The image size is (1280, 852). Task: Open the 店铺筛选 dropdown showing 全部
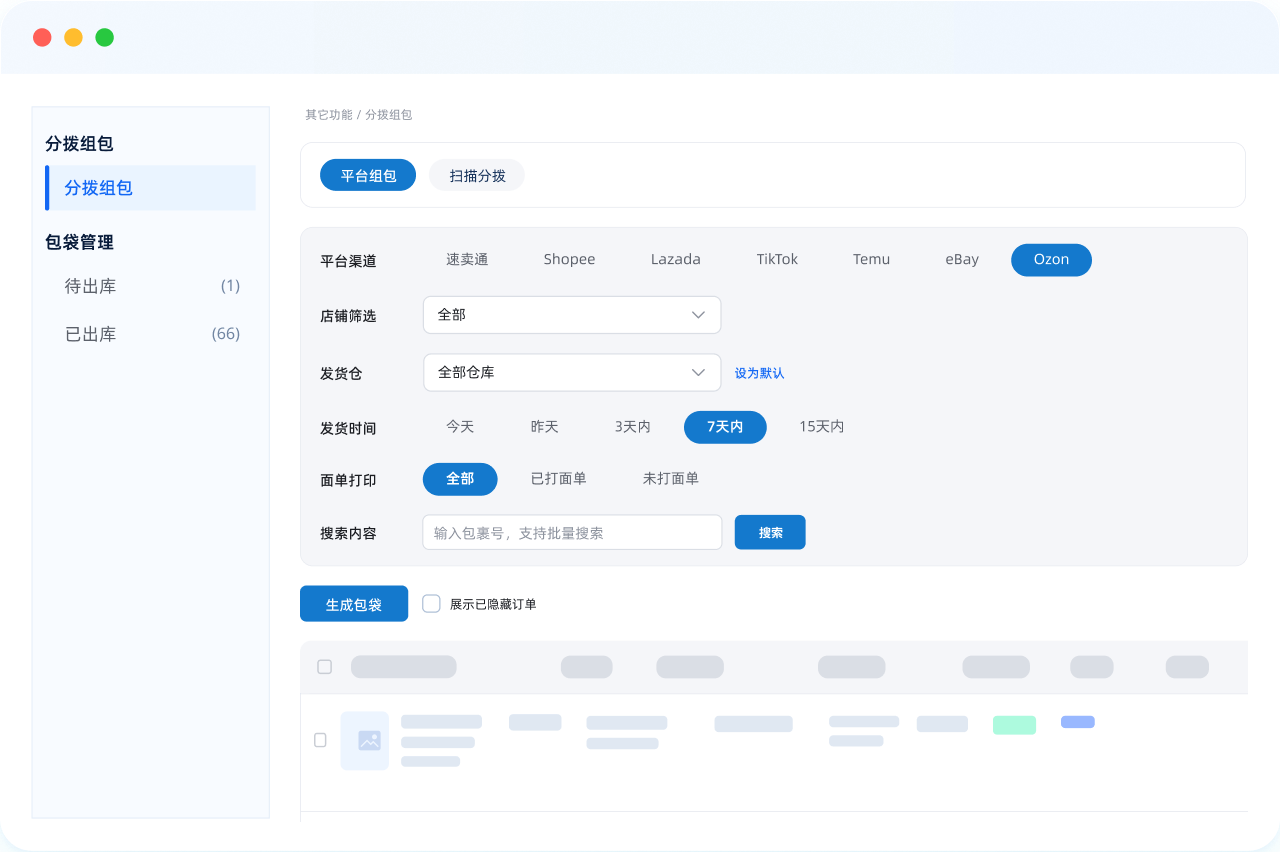(572, 315)
